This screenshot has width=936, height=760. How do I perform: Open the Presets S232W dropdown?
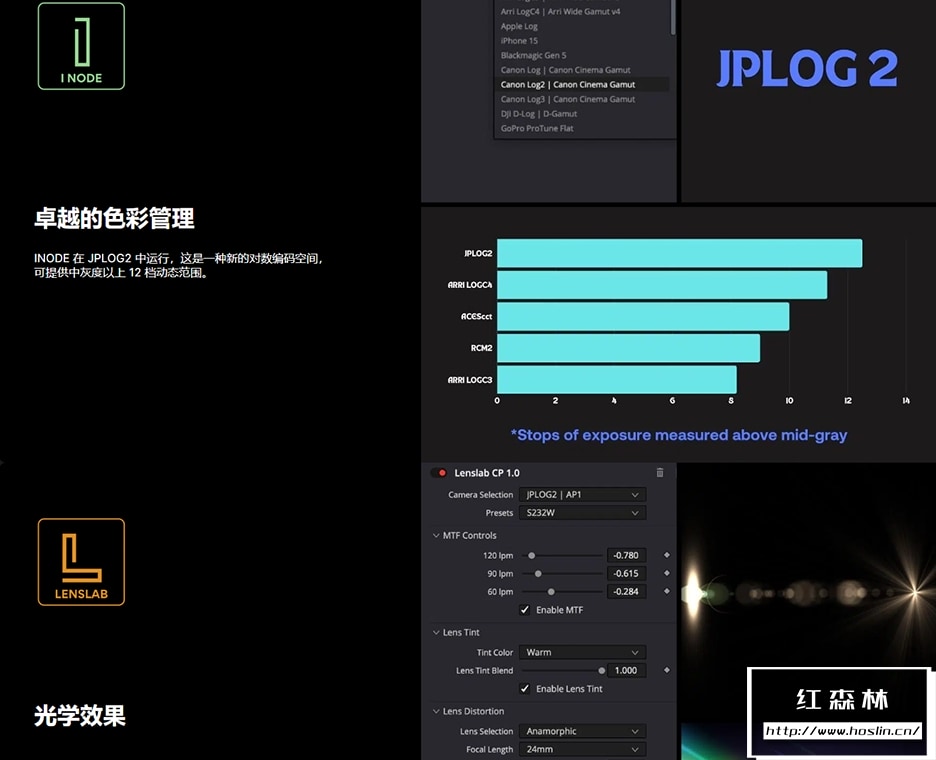pos(582,512)
